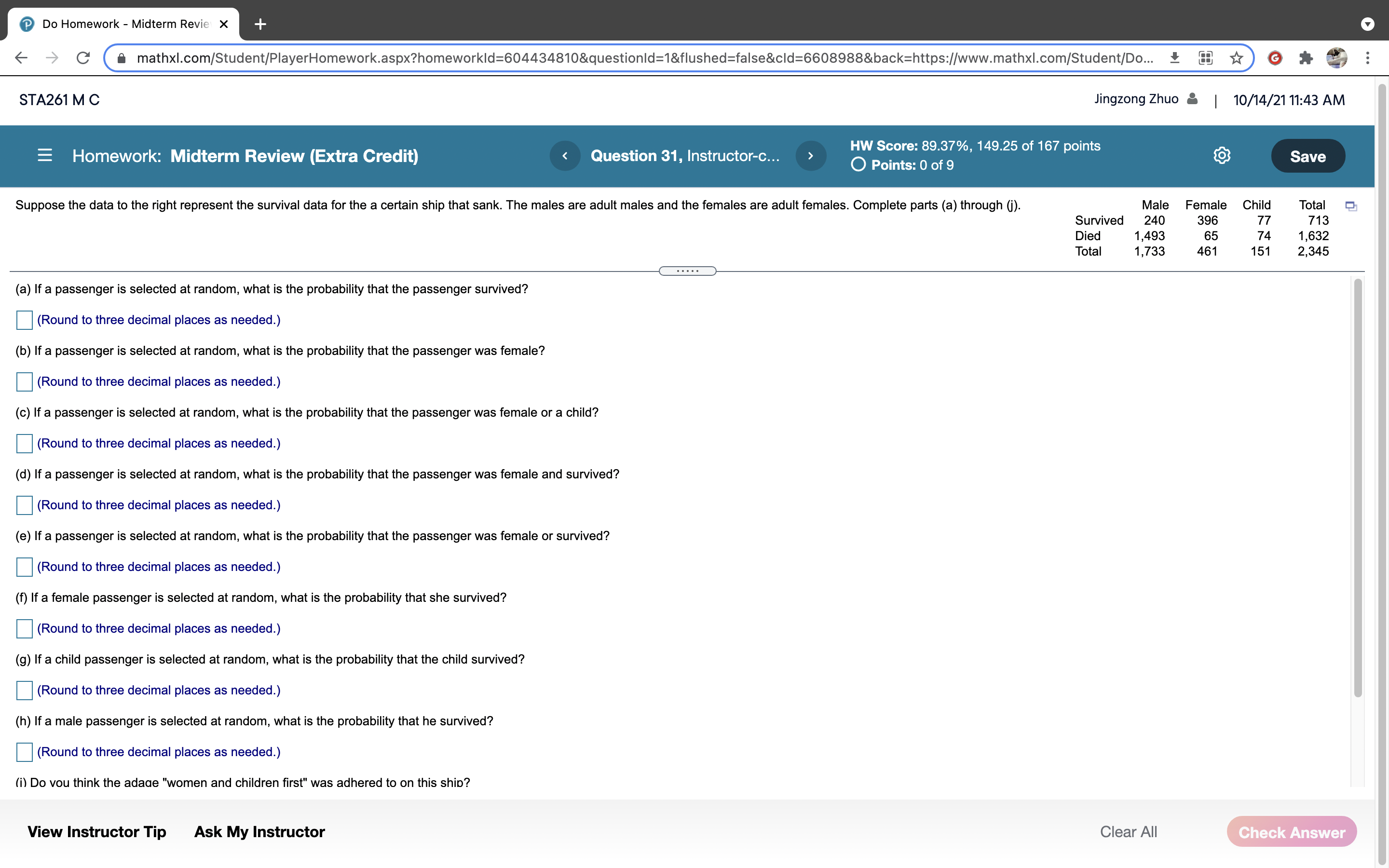Click View Instructor Tip link
Viewport: 1389px width, 868px height.
pyautogui.click(x=97, y=832)
